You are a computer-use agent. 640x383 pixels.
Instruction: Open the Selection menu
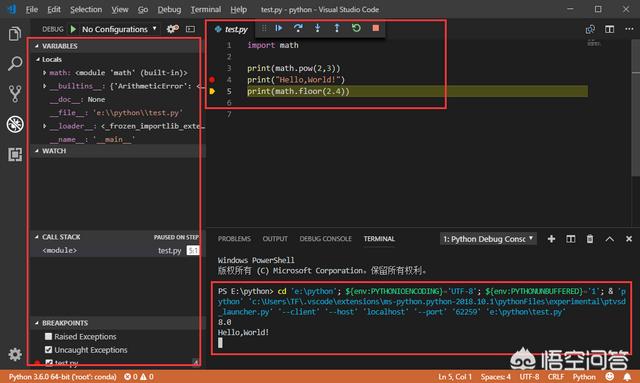(86, 9)
